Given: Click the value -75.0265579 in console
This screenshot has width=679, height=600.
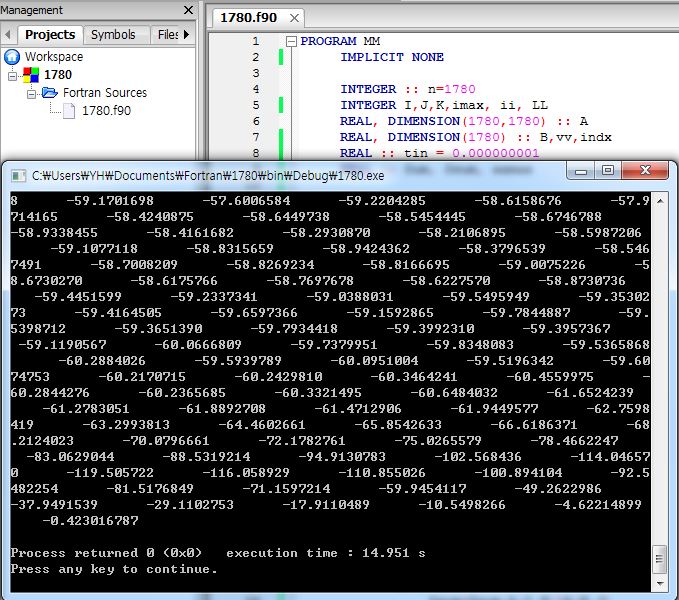Looking at the screenshot, I should [438, 441].
